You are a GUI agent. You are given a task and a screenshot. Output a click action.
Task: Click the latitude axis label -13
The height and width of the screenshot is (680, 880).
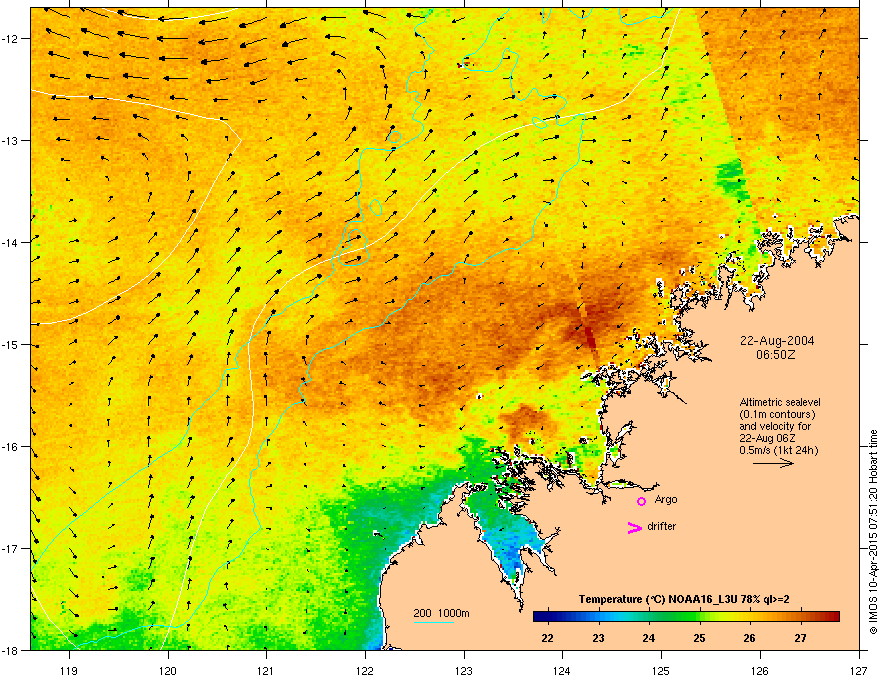coord(11,140)
